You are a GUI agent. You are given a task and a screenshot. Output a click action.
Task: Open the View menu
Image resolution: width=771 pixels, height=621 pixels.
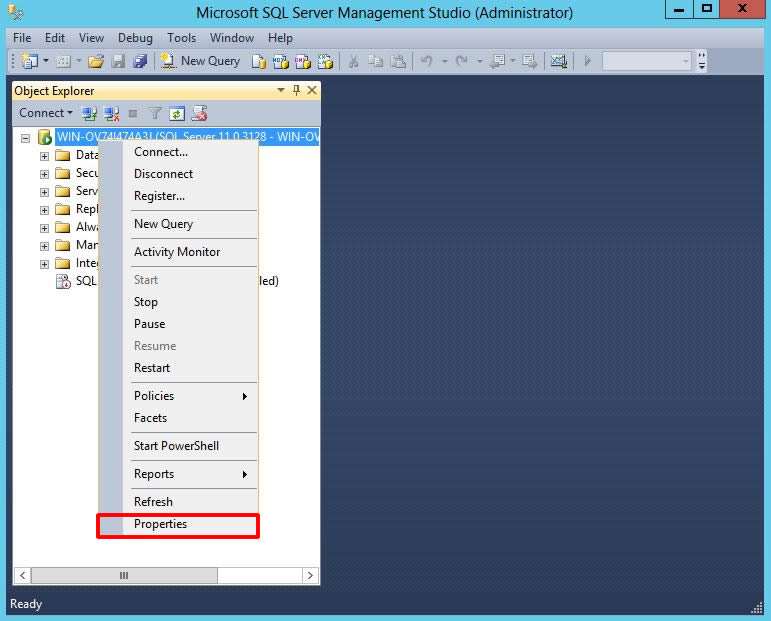pyautogui.click(x=91, y=38)
